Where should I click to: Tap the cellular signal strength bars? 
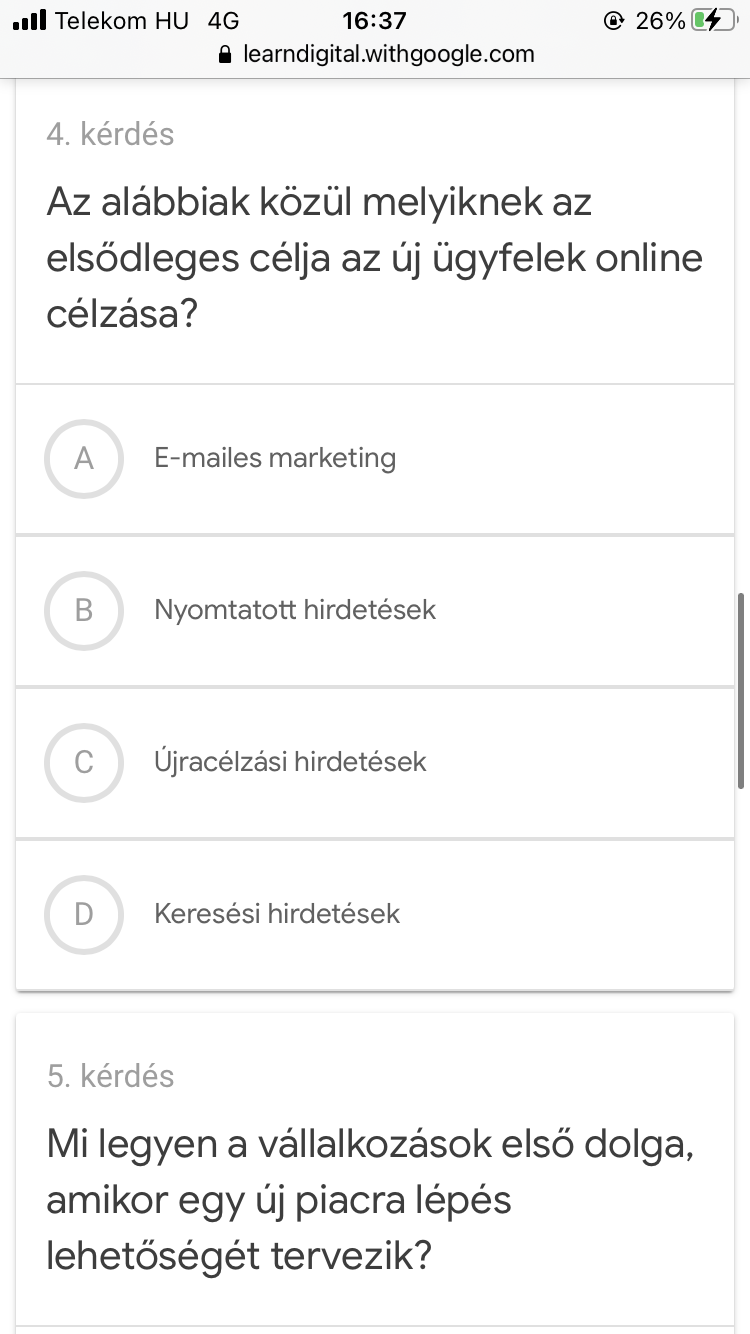(29, 20)
